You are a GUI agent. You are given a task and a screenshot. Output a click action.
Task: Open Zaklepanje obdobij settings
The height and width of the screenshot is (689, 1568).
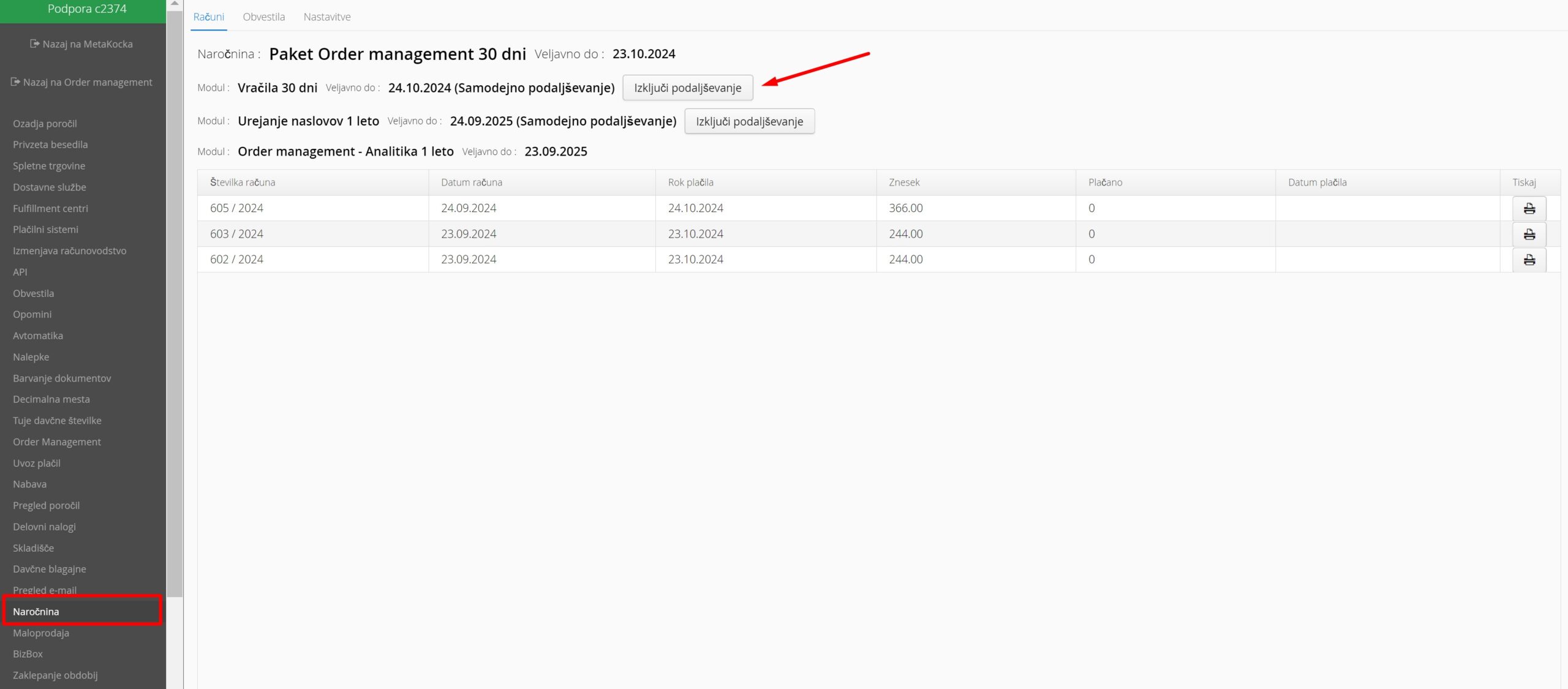tap(55, 675)
